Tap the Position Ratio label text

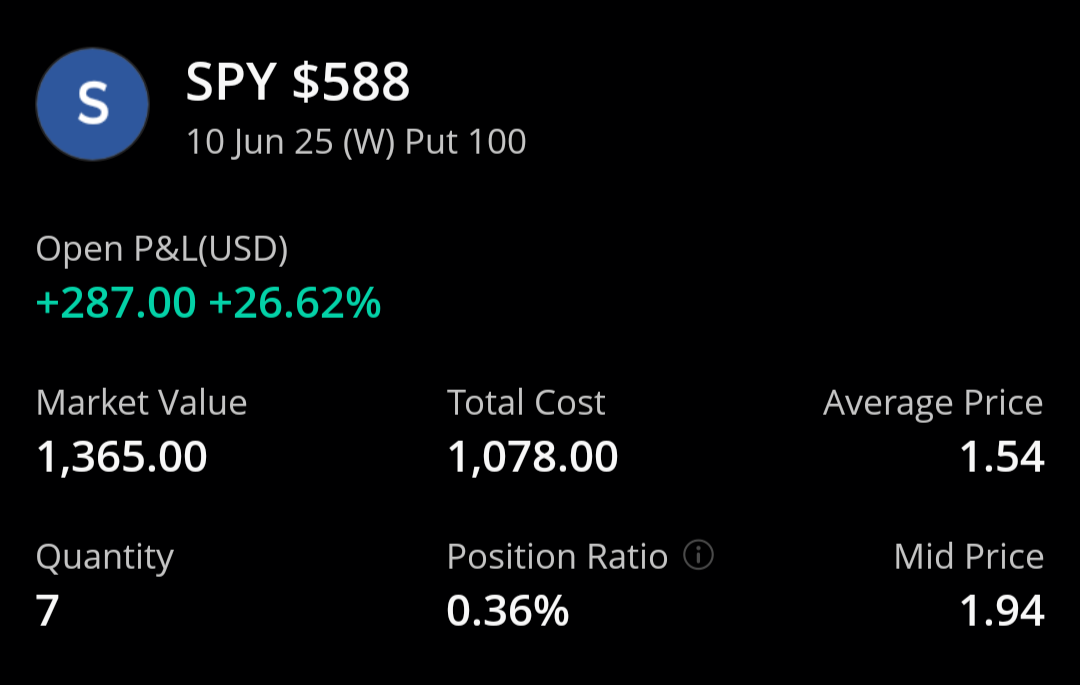(557, 556)
